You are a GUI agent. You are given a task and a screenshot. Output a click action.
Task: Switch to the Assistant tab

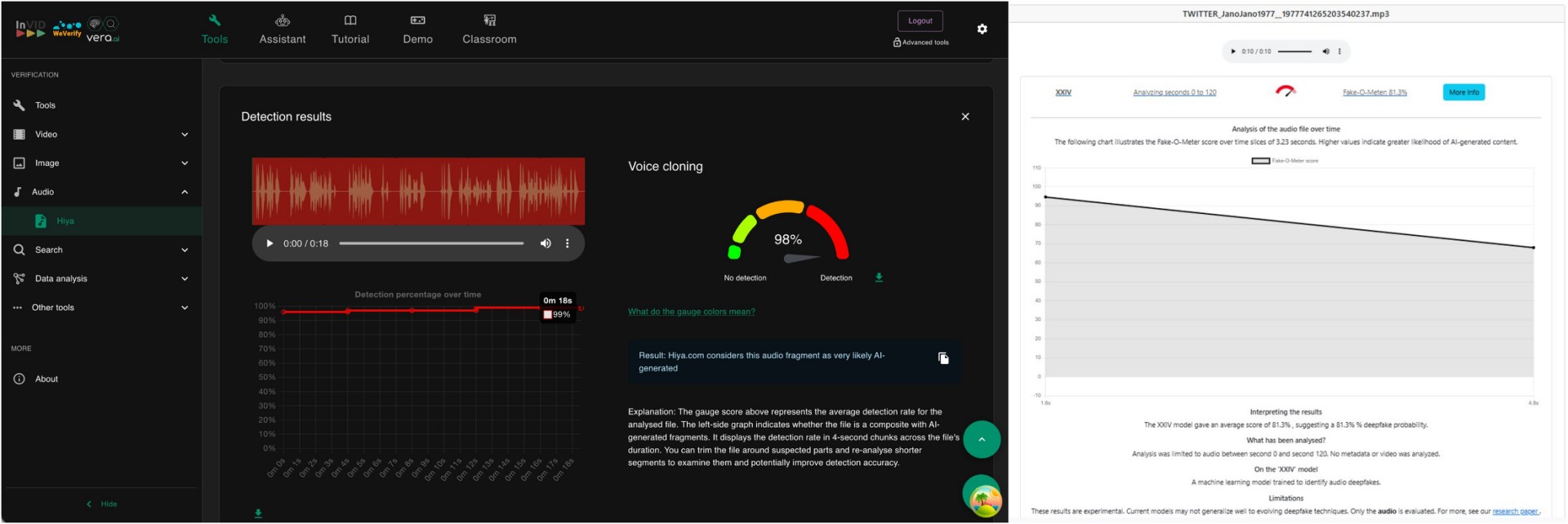(283, 29)
